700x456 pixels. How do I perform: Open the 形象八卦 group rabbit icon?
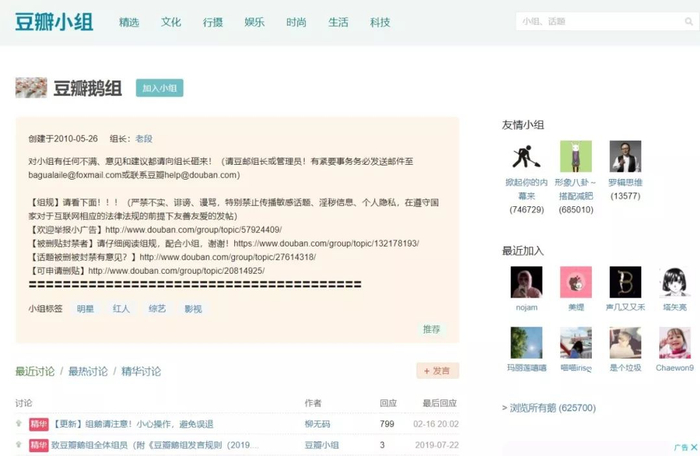click(x=576, y=156)
